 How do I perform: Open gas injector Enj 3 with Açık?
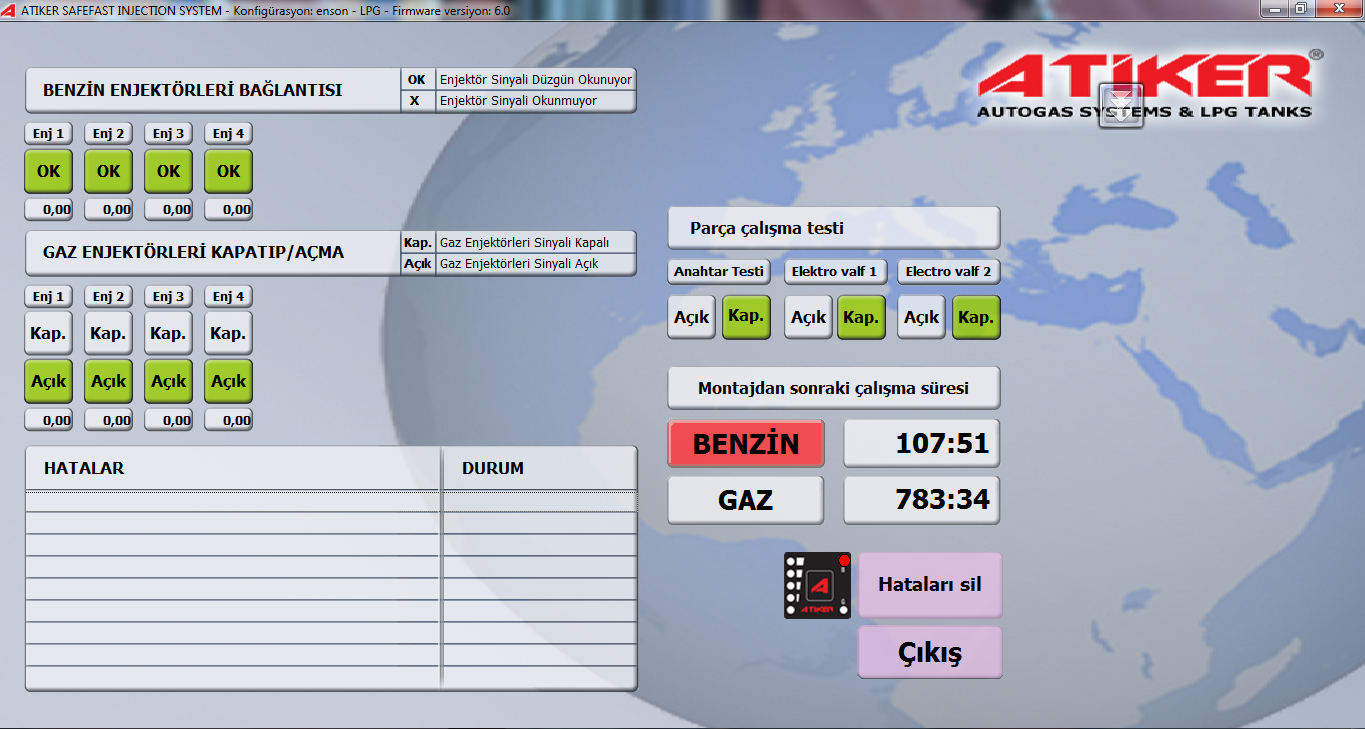[168, 381]
